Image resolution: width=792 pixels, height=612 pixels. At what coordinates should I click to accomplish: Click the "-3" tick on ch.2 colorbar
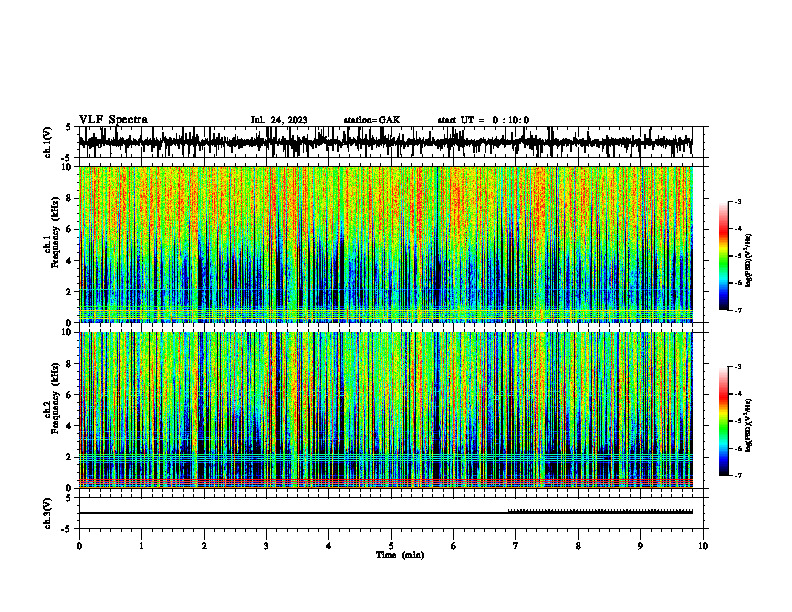coord(738,367)
